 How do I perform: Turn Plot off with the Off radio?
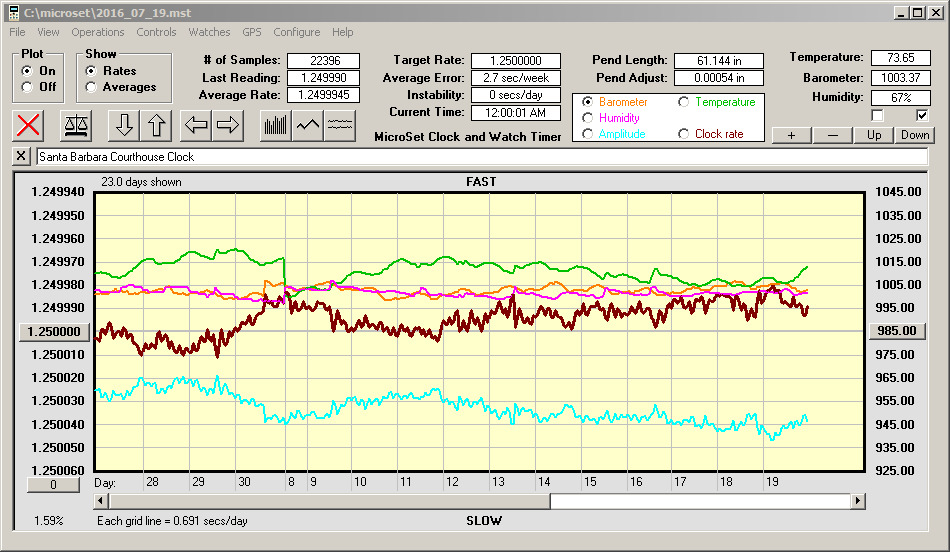27,87
